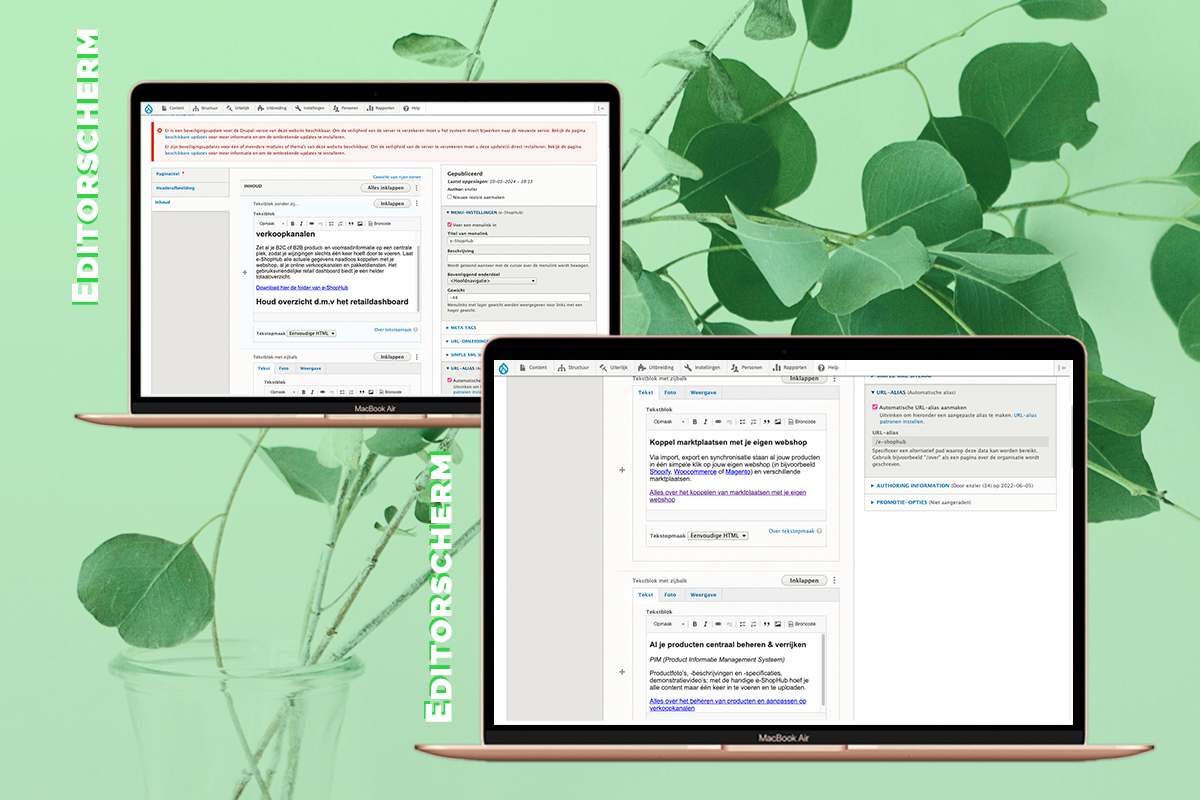Uncheck 'Automatische URL-alias aanmaken' on front laptop
This screenshot has width=1200, height=800.
click(875, 407)
